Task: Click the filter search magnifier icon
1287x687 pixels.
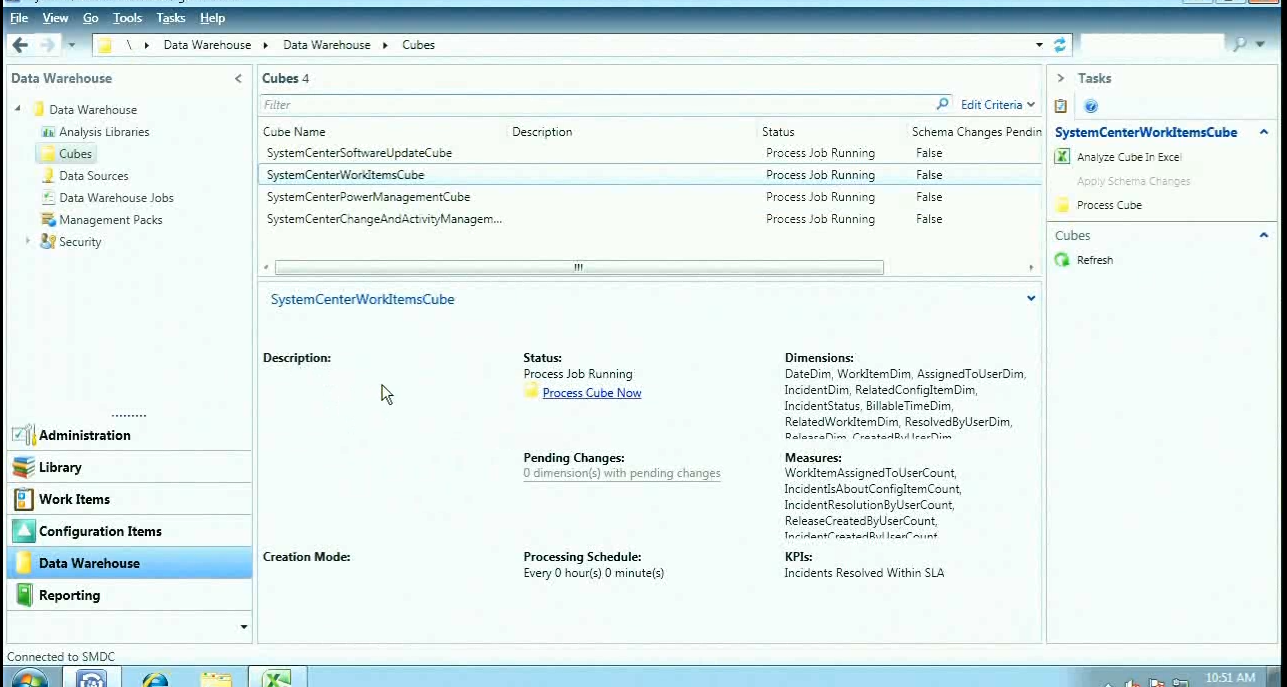Action: click(x=942, y=104)
